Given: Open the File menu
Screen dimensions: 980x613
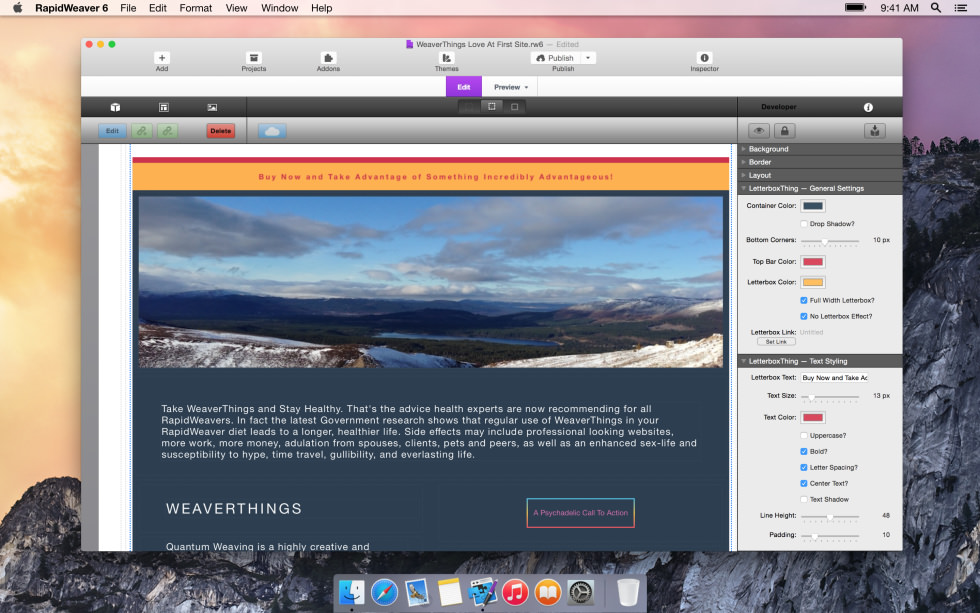Looking at the screenshot, I should [x=128, y=8].
